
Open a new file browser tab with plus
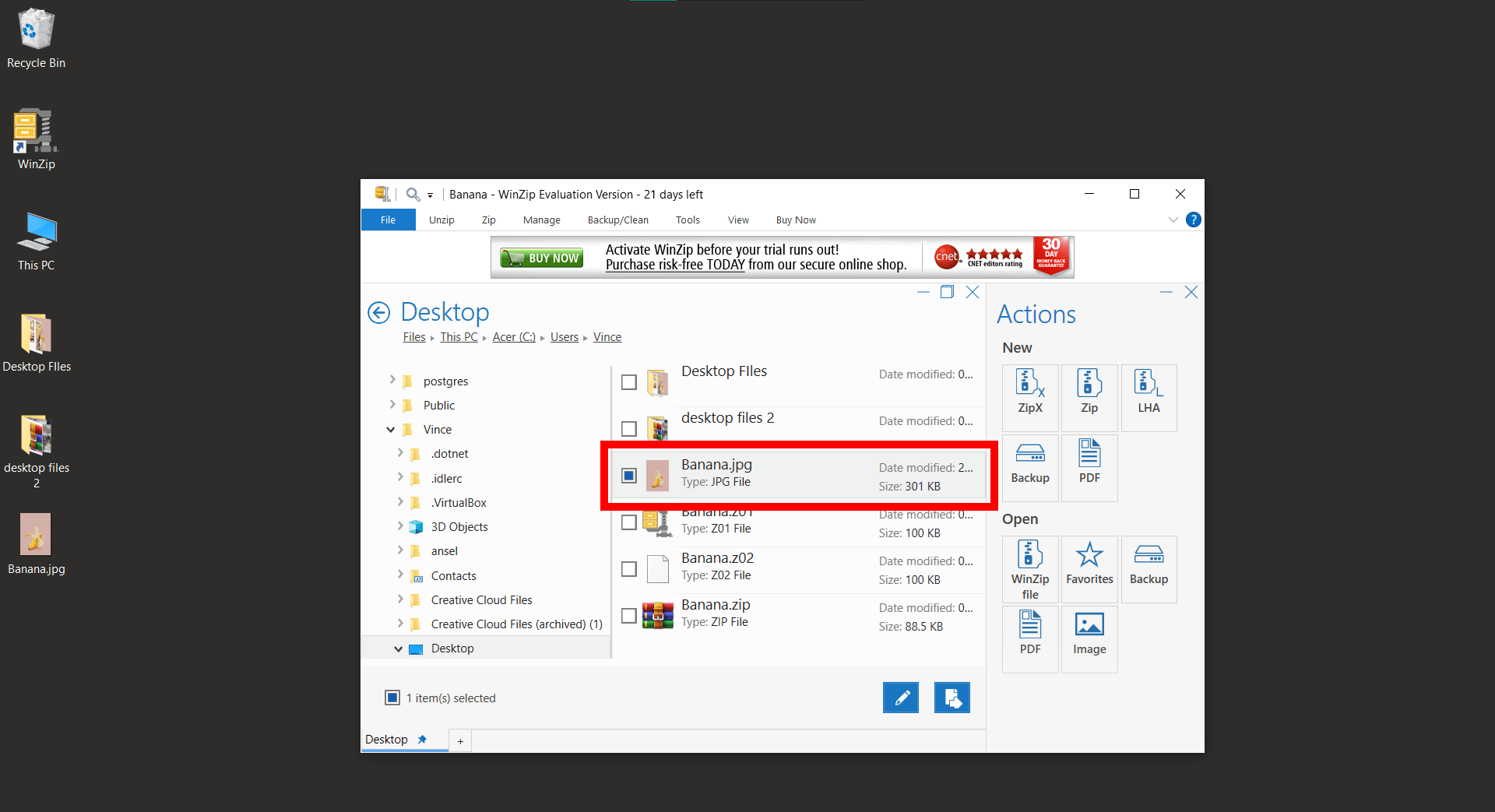tap(459, 740)
